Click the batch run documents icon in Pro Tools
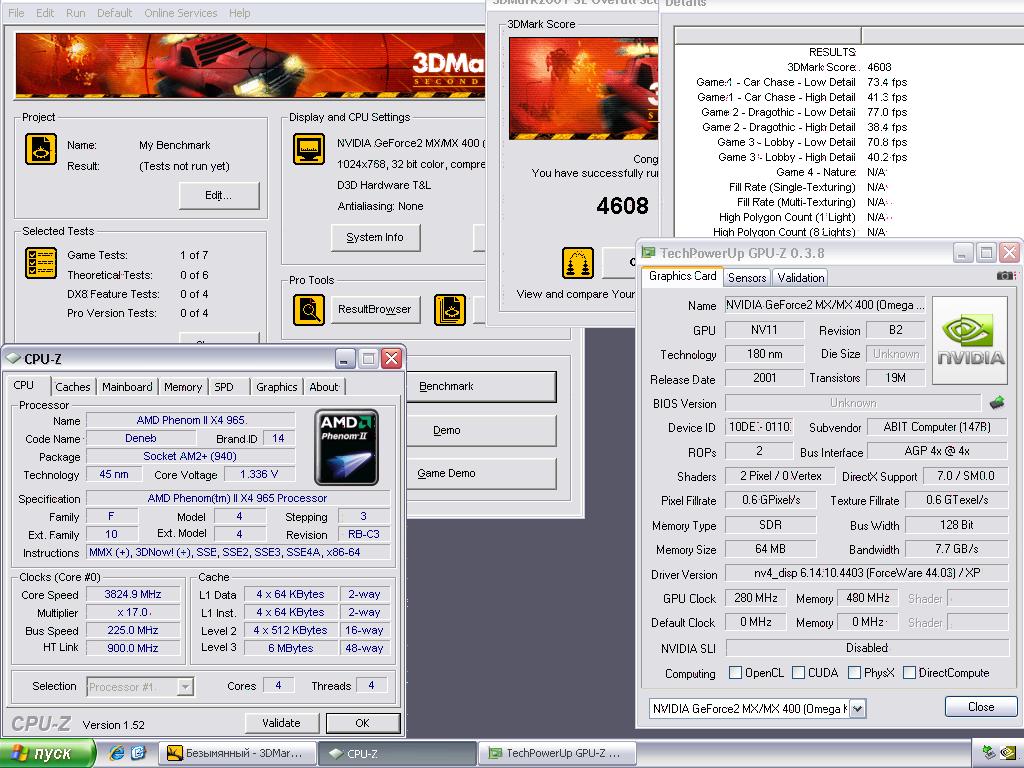This screenshot has height=768, width=1024. 450,310
